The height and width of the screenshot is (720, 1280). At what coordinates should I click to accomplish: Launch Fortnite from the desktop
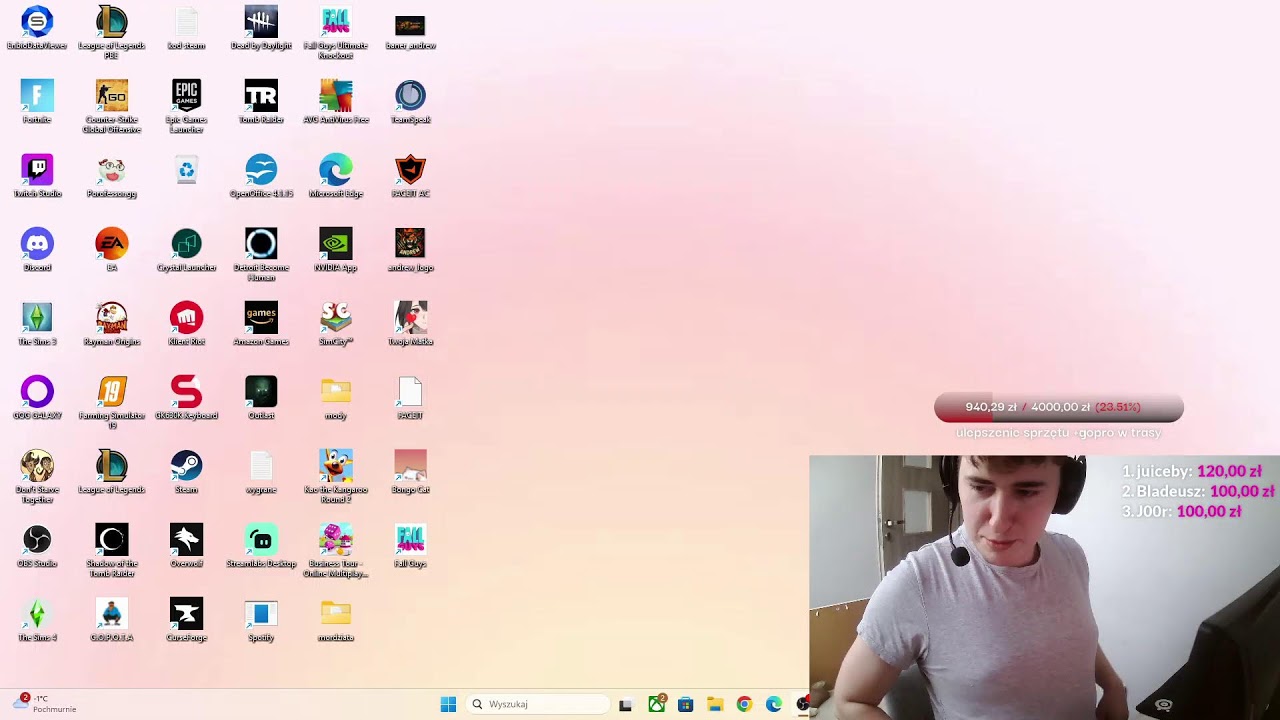click(x=37, y=96)
